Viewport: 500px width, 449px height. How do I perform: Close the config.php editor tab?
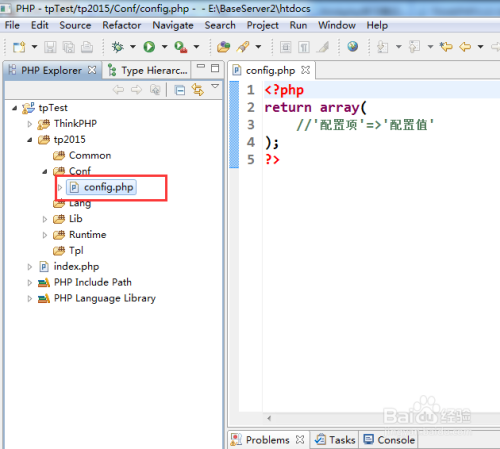pos(305,70)
